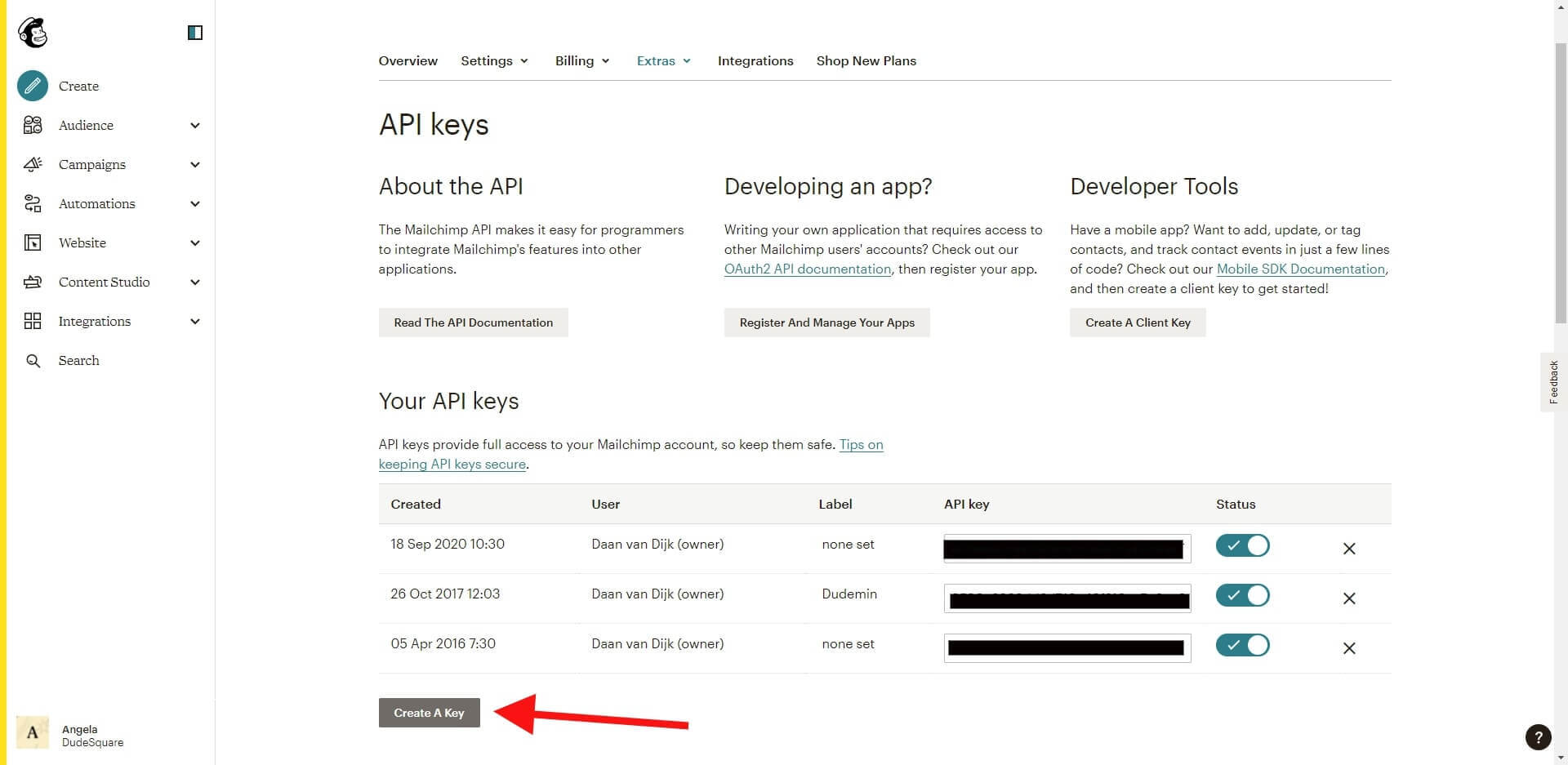Expand the Website sidebar menu

(195, 242)
